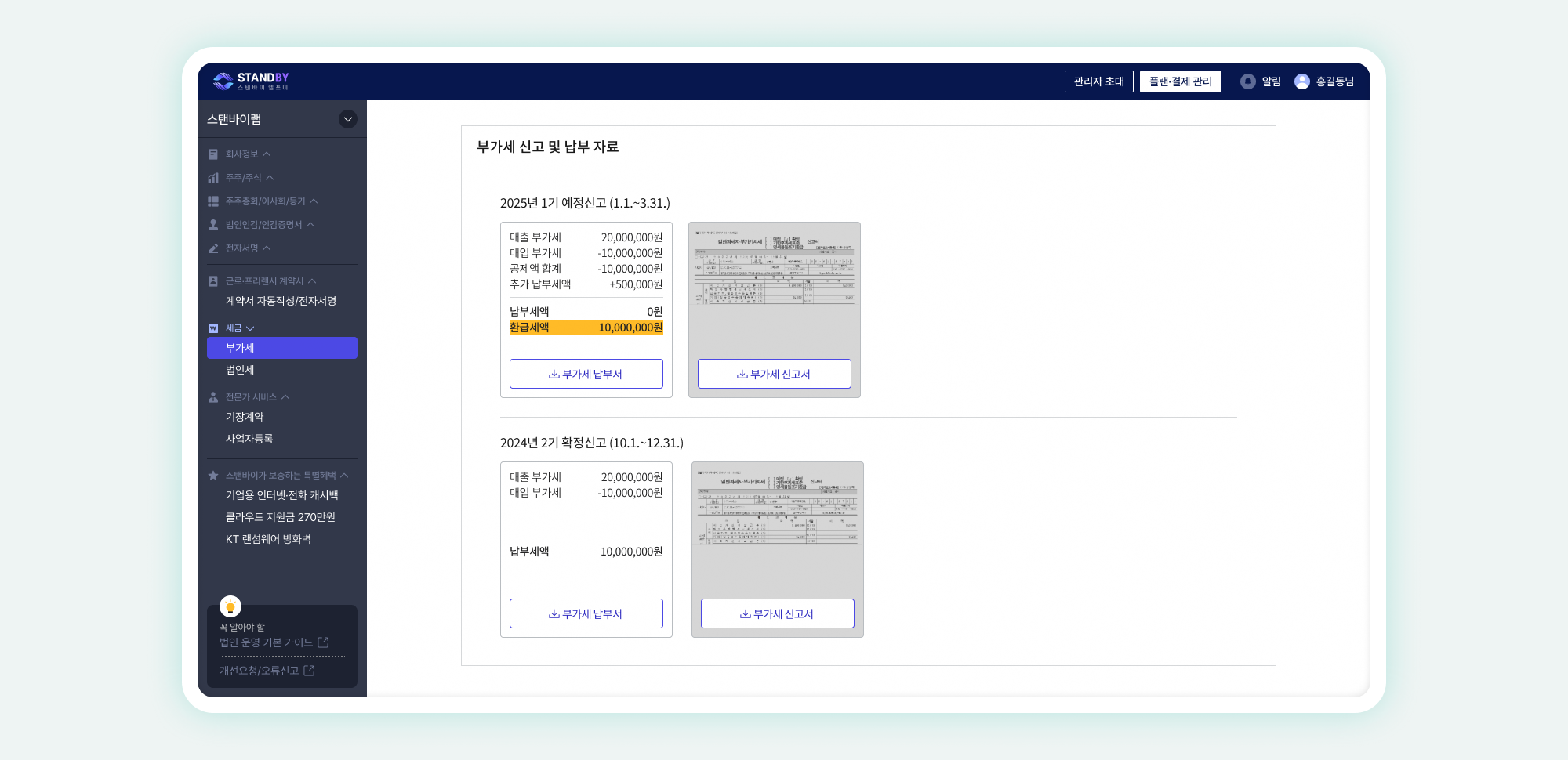Click the 추가 납부세액 +500,000원 row
The height and width of the screenshot is (760, 1568).
coord(586,284)
